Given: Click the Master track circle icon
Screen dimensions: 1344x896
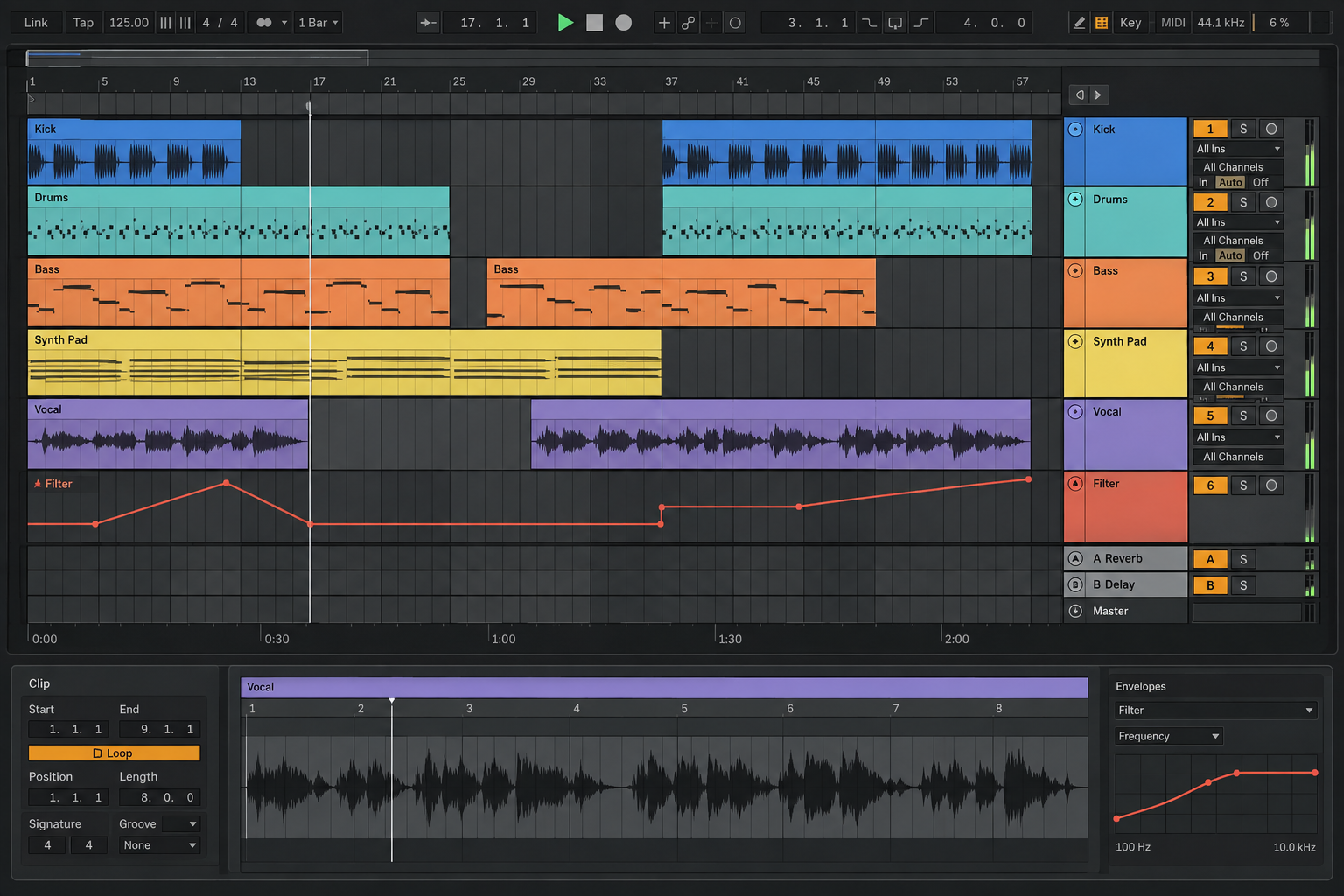Looking at the screenshot, I should click(x=1075, y=611).
